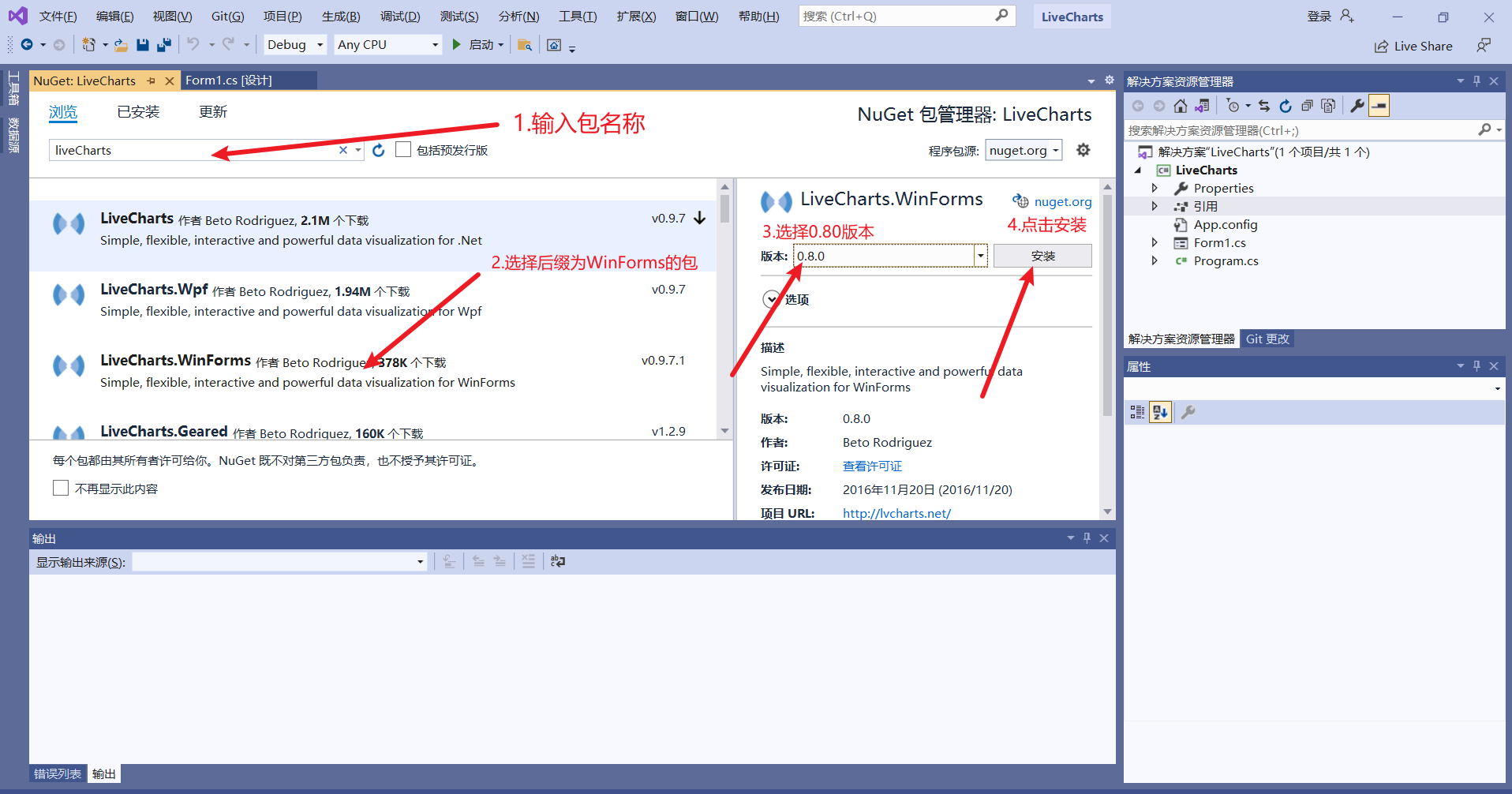1512x794 pixels.
Task: Click the green Start debugging arrow
Action: click(456, 45)
